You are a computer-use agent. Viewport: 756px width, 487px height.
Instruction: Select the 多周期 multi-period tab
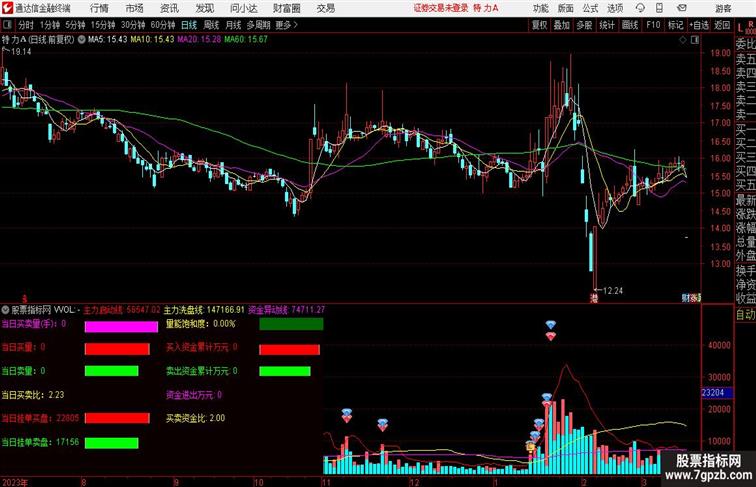(x=258, y=25)
